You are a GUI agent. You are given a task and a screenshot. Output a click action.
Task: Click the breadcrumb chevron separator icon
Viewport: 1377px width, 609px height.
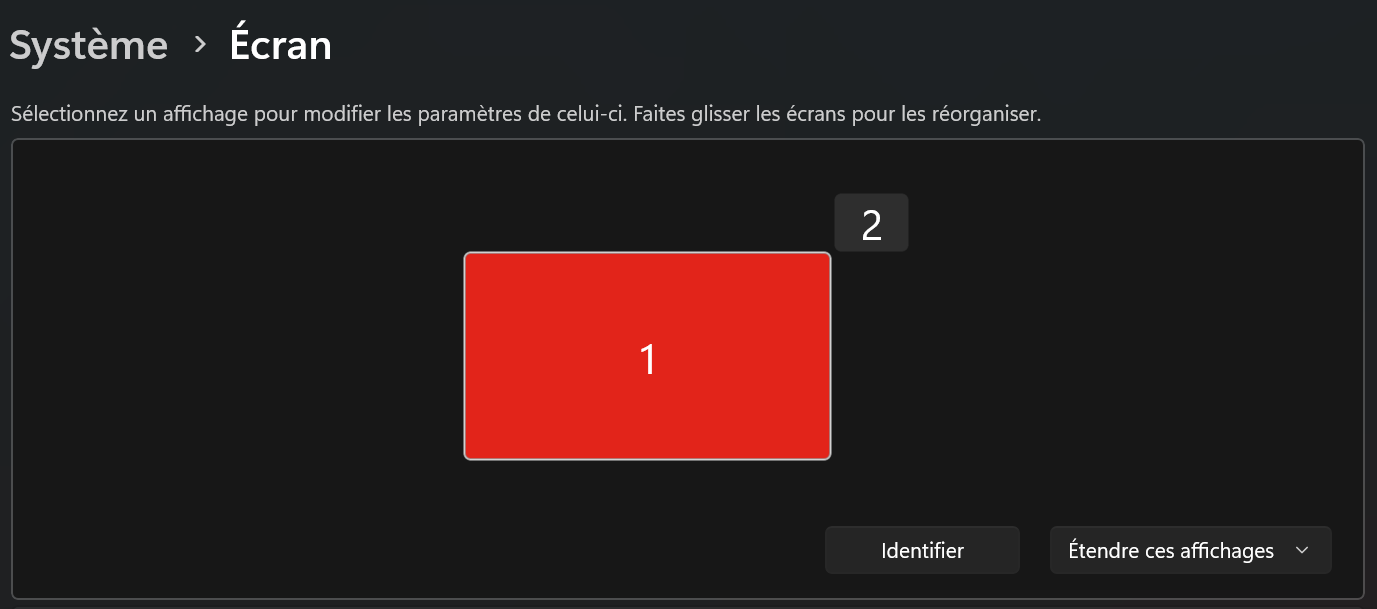click(200, 45)
